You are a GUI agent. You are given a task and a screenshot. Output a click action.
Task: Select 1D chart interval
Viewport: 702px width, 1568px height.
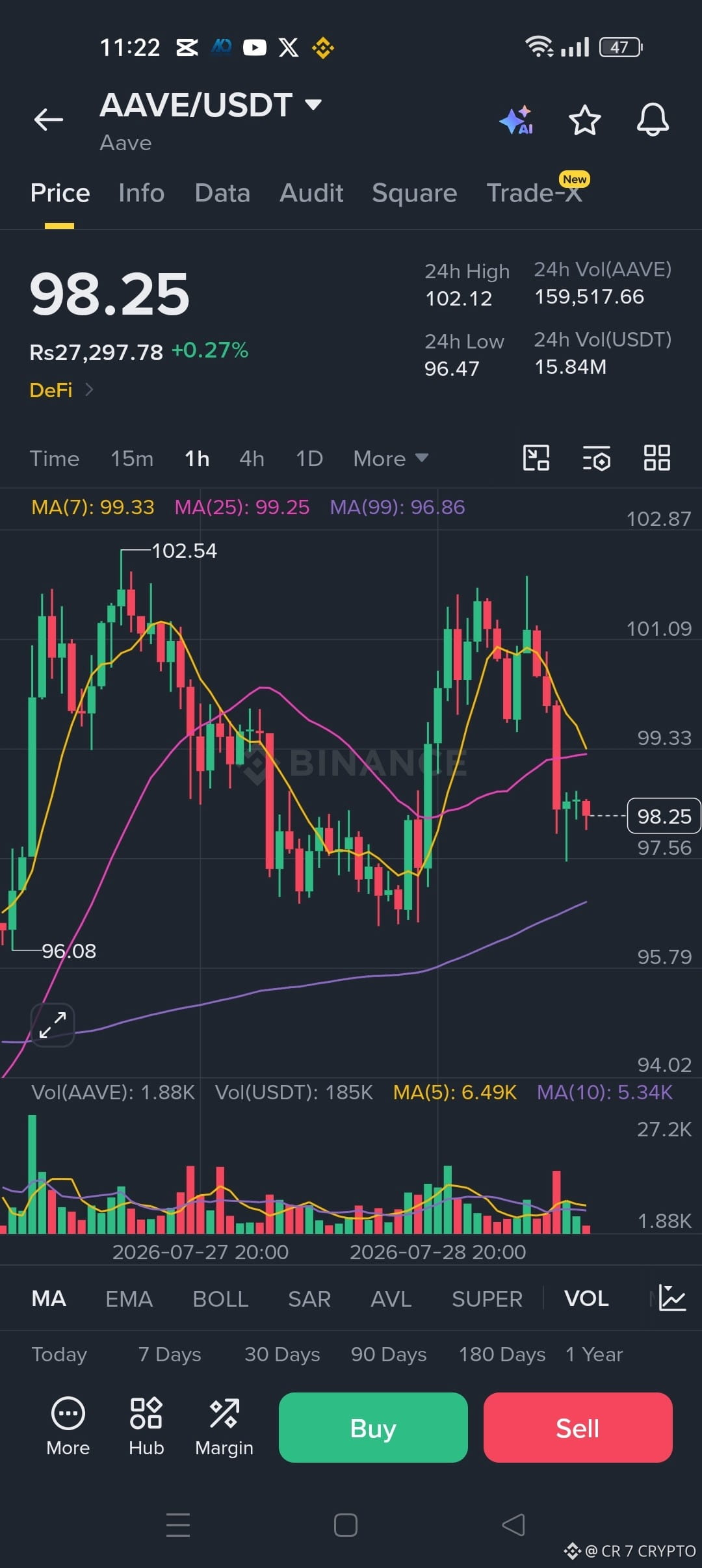point(309,458)
